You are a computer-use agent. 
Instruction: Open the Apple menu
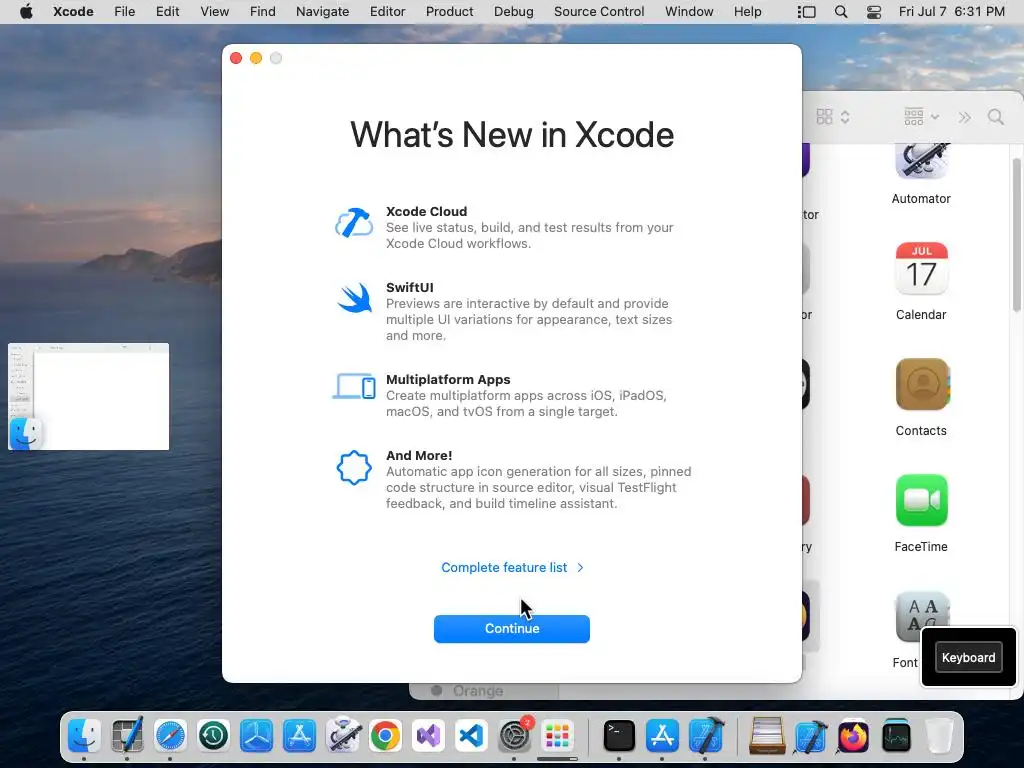pos(26,12)
